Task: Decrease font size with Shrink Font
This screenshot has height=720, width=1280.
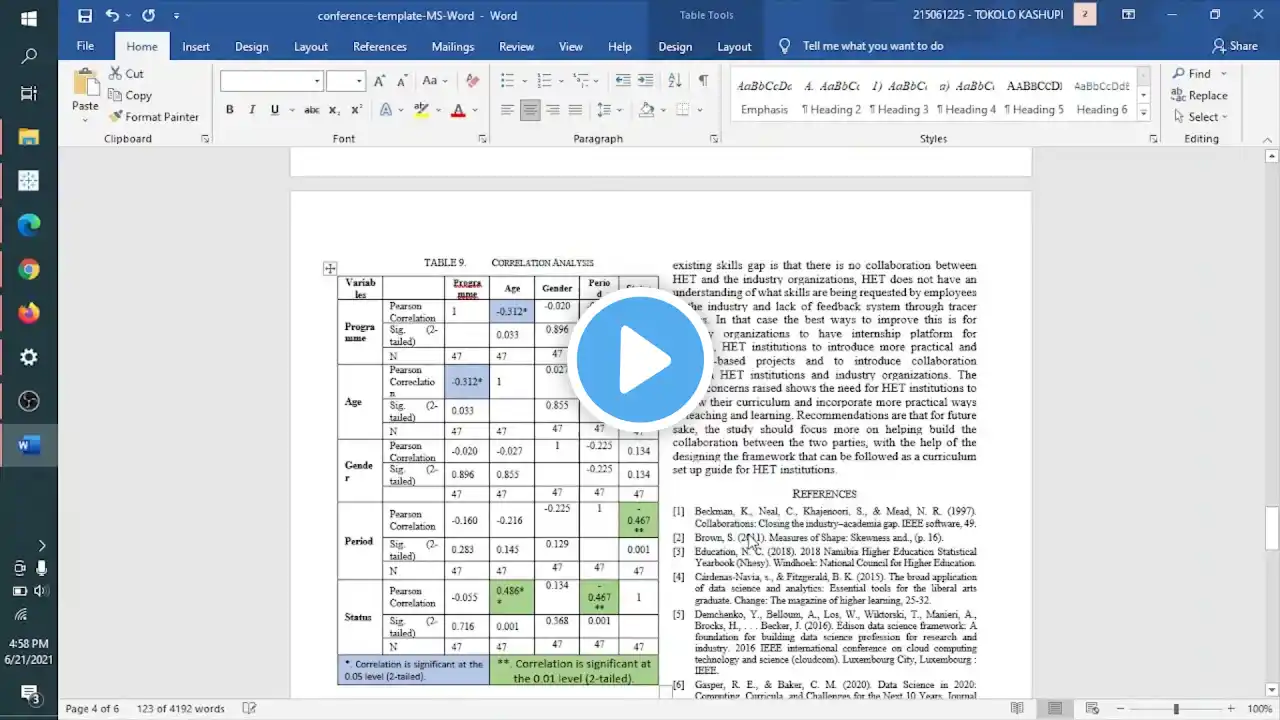Action: tap(402, 81)
